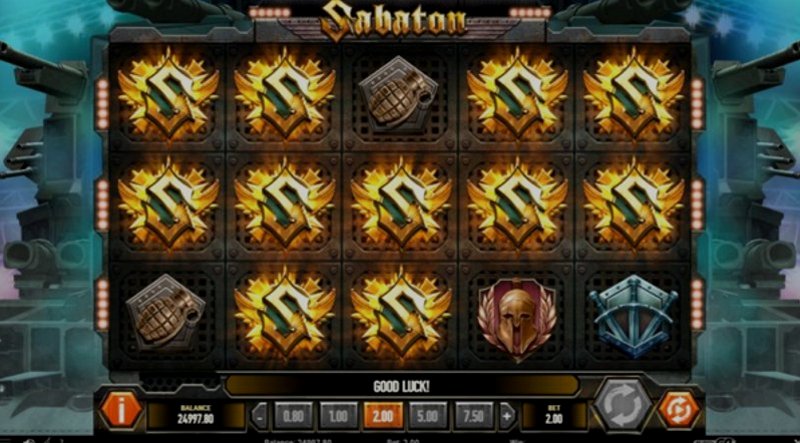Open the orange info paytable button
This screenshot has width=800, height=443.
click(x=121, y=410)
